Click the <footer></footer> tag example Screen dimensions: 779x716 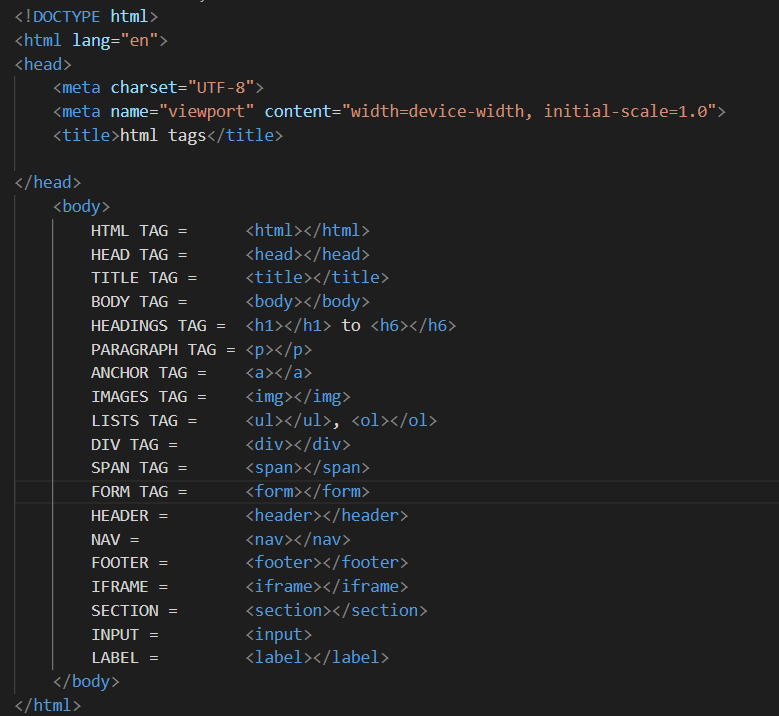(327, 562)
